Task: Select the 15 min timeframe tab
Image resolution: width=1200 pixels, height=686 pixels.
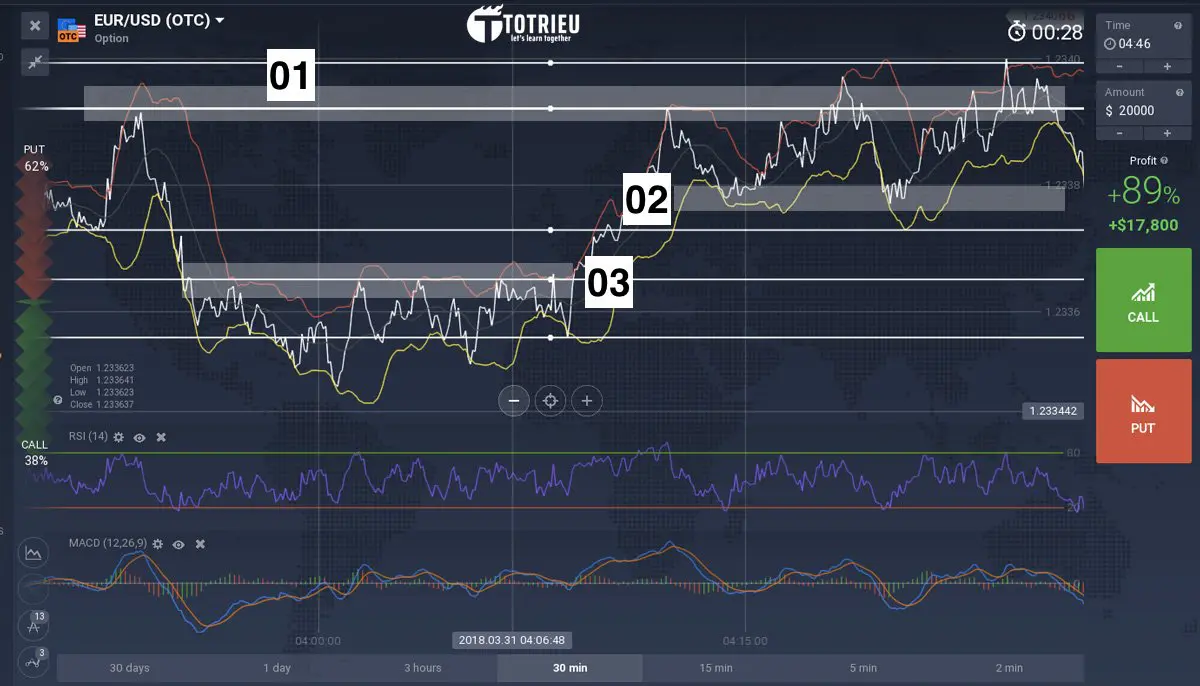Action: (x=716, y=668)
